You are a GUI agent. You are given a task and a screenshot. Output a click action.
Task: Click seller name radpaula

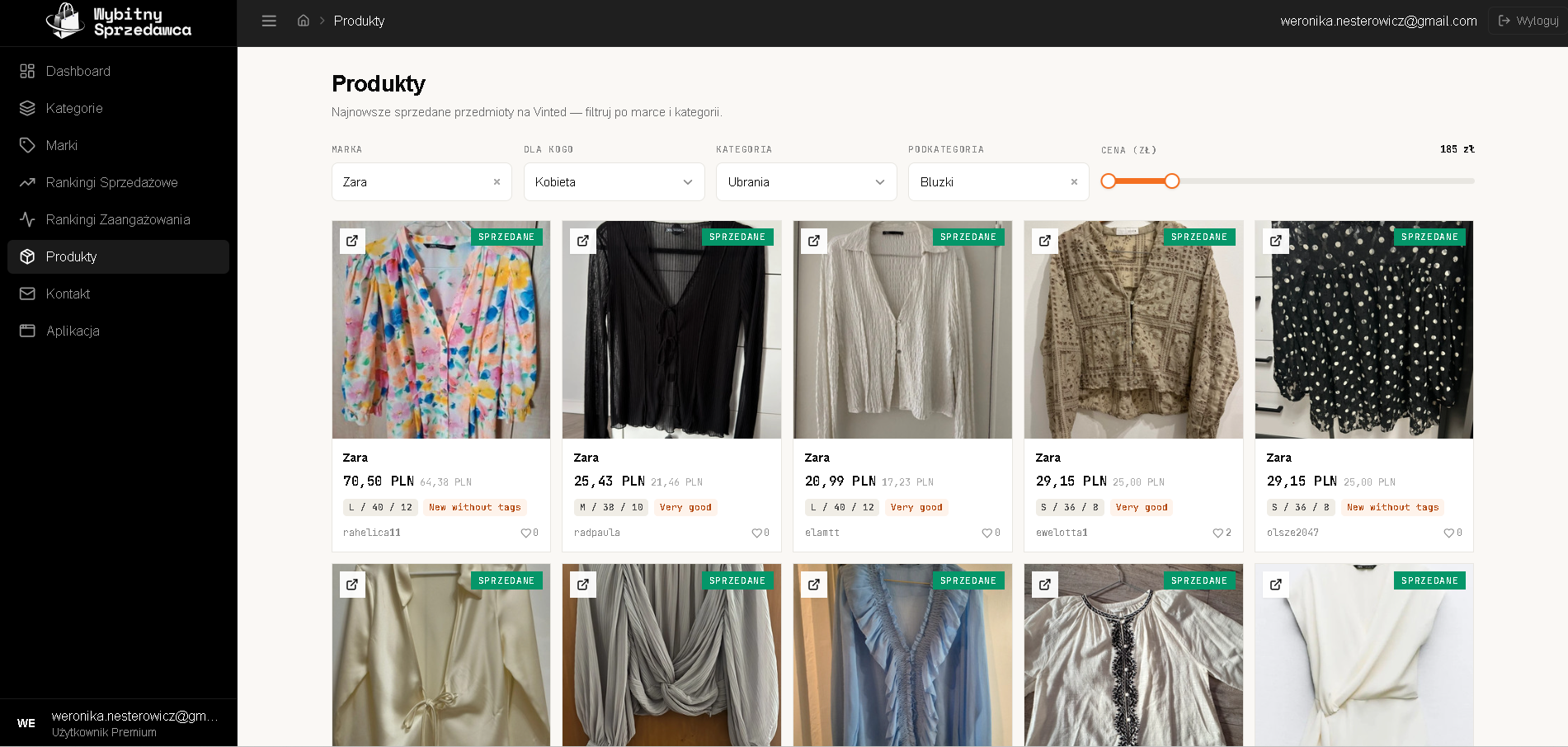point(597,533)
